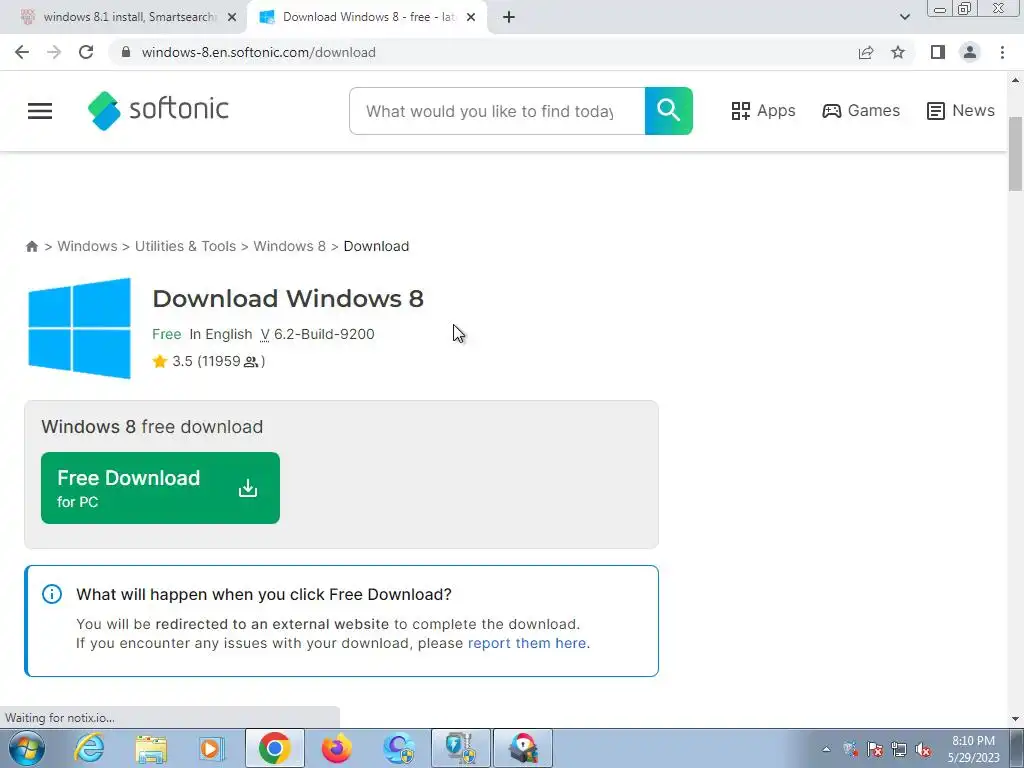The width and height of the screenshot is (1024, 768).
Task: Click the vertical page scrollbar thumb
Action: (1016, 154)
